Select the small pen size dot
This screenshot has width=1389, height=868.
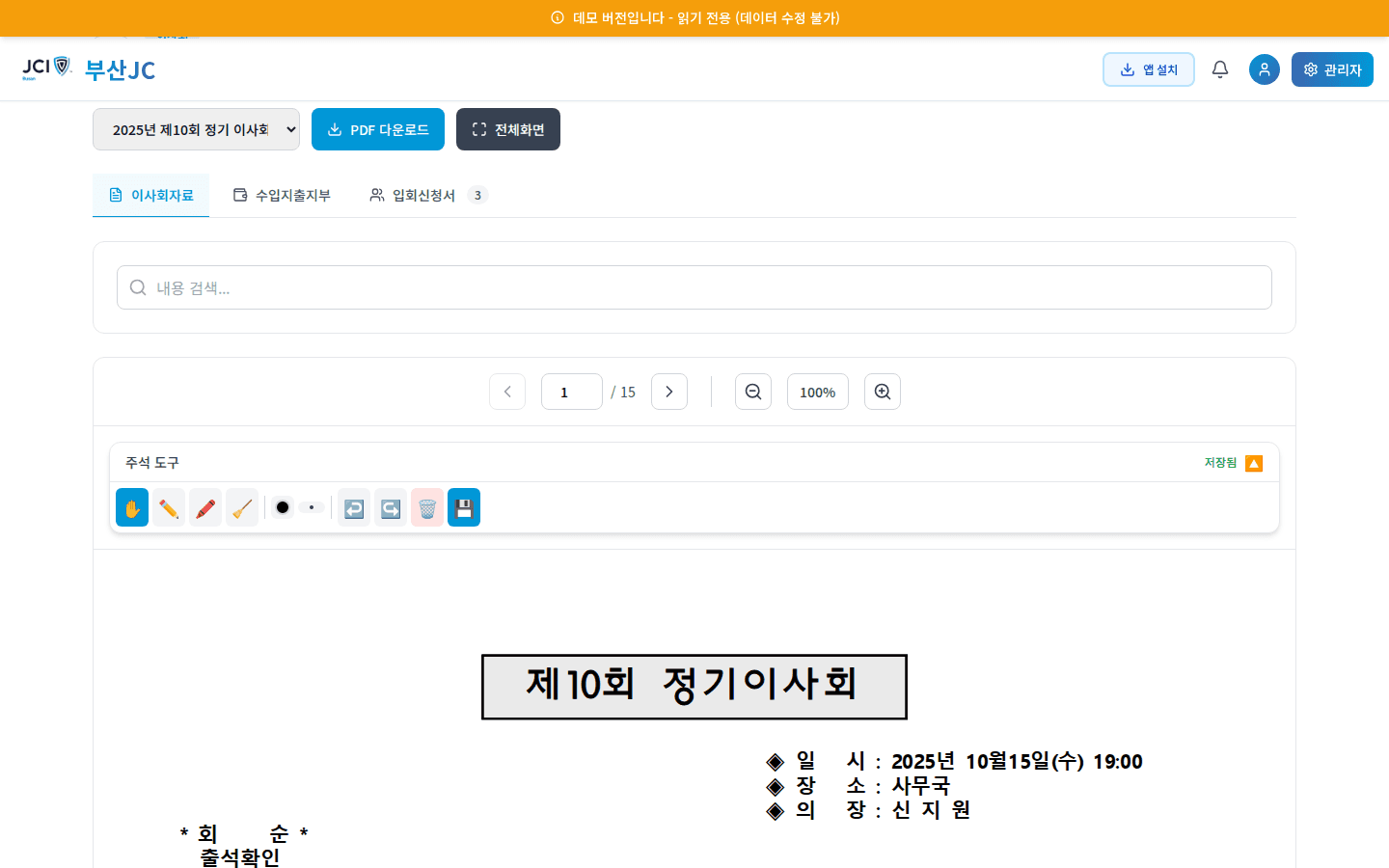pos(311,506)
